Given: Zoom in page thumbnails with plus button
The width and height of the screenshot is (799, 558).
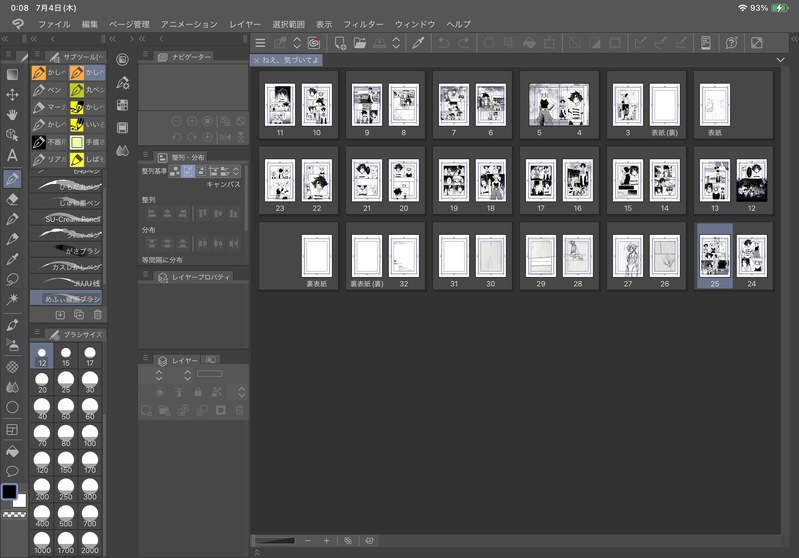Looking at the screenshot, I should point(327,541).
